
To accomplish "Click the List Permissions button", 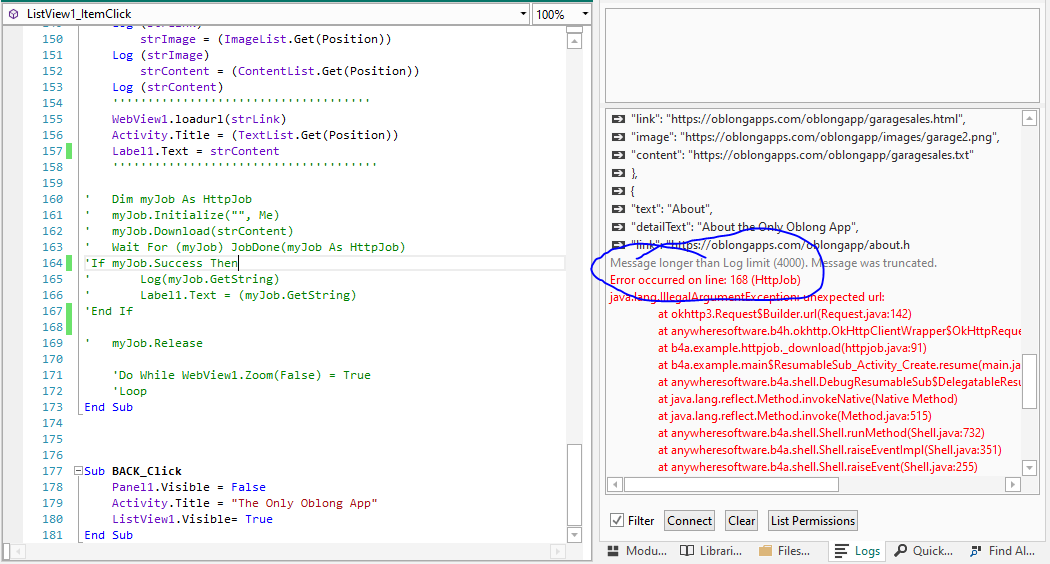I will point(812,520).
